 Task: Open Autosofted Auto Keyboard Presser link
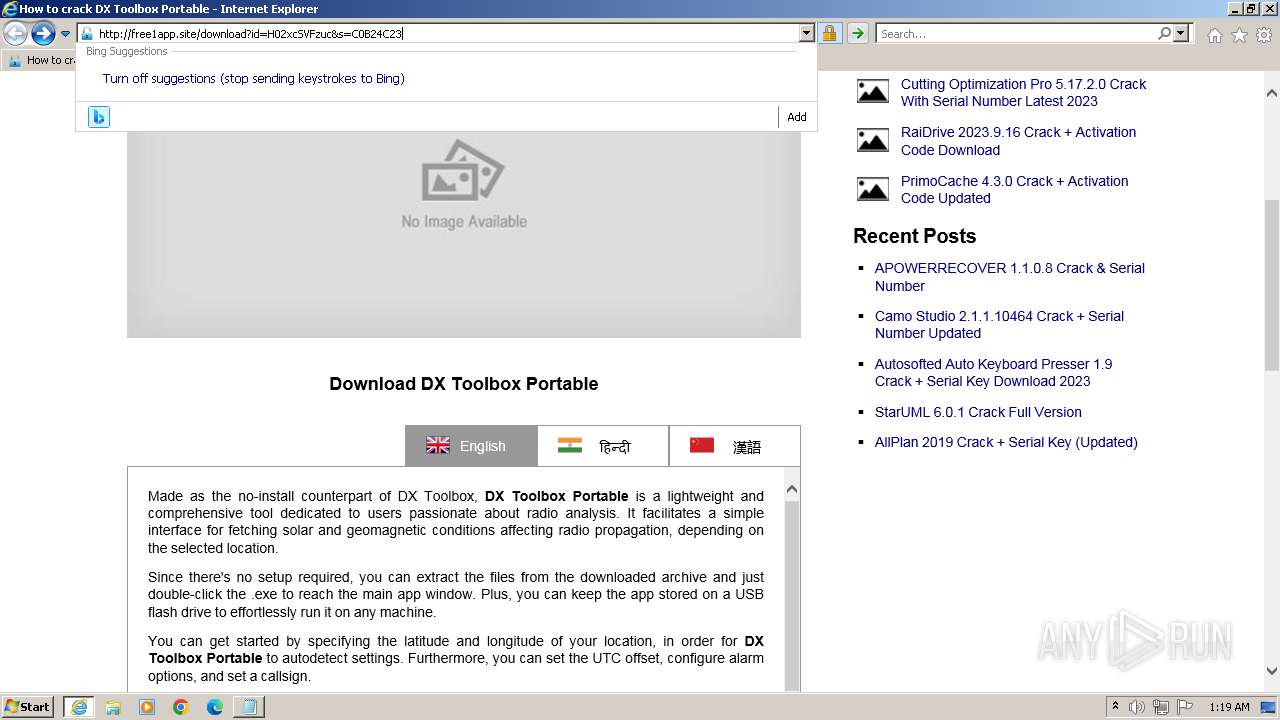click(x=993, y=372)
